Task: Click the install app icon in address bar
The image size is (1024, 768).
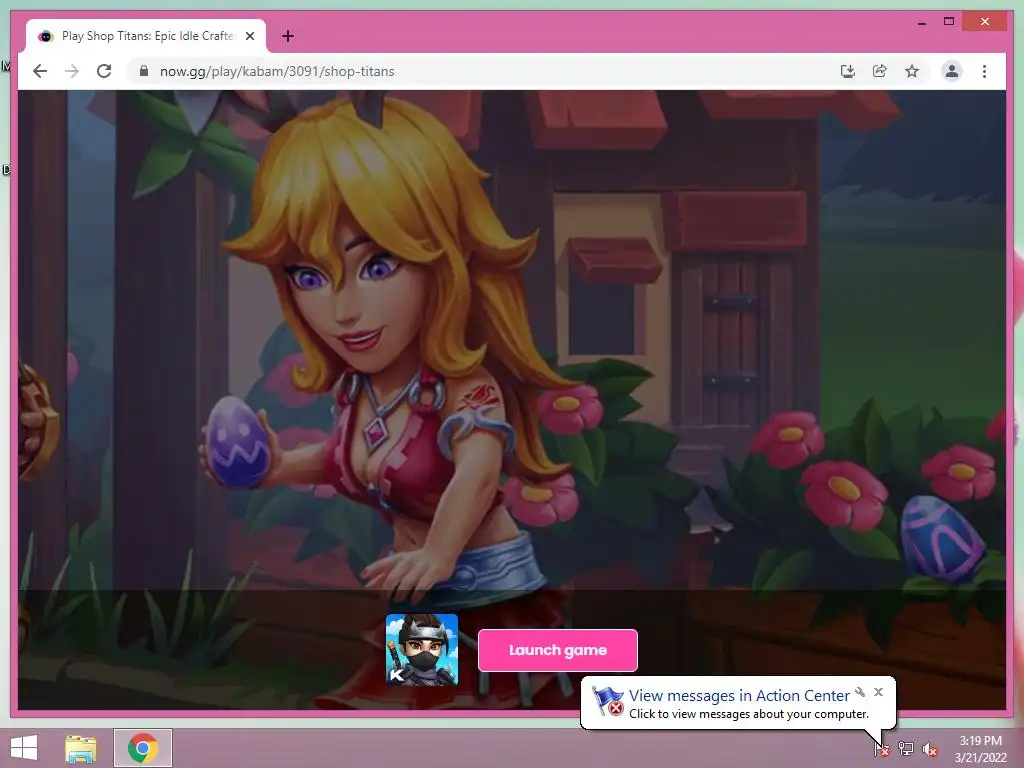Action: coord(848,71)
